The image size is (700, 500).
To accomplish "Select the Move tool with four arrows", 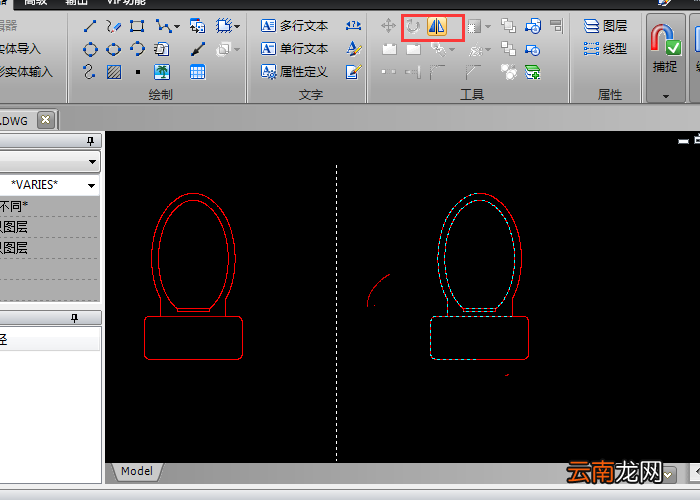I will pos(388,26).
